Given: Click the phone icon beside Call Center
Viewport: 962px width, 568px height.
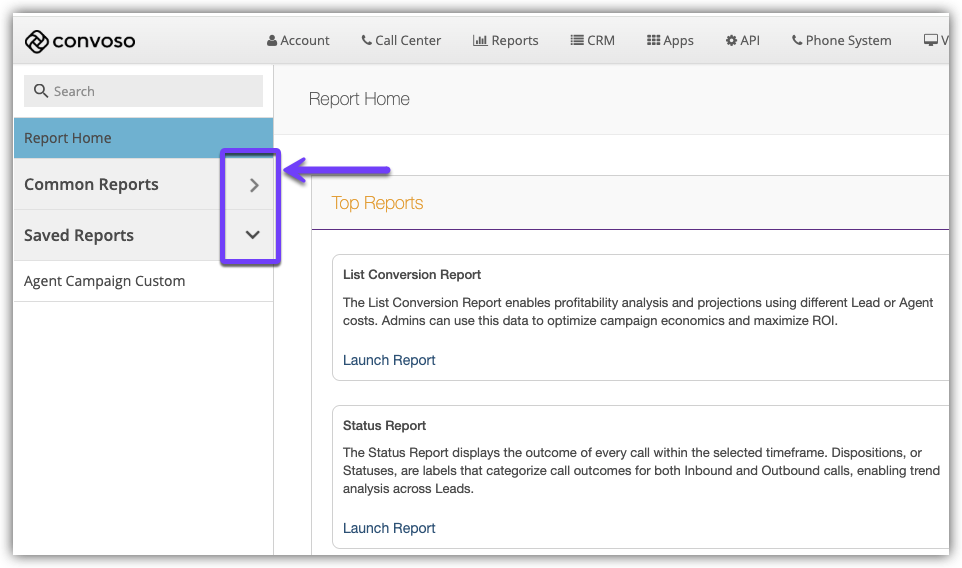Looking at the screenshot, I should point(366,41).
